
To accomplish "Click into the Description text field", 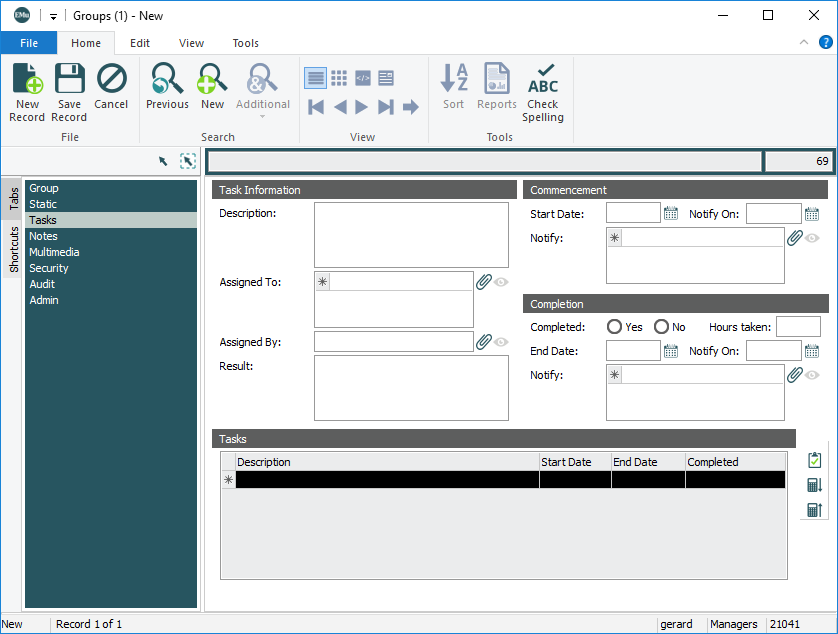I will [411, 235].
